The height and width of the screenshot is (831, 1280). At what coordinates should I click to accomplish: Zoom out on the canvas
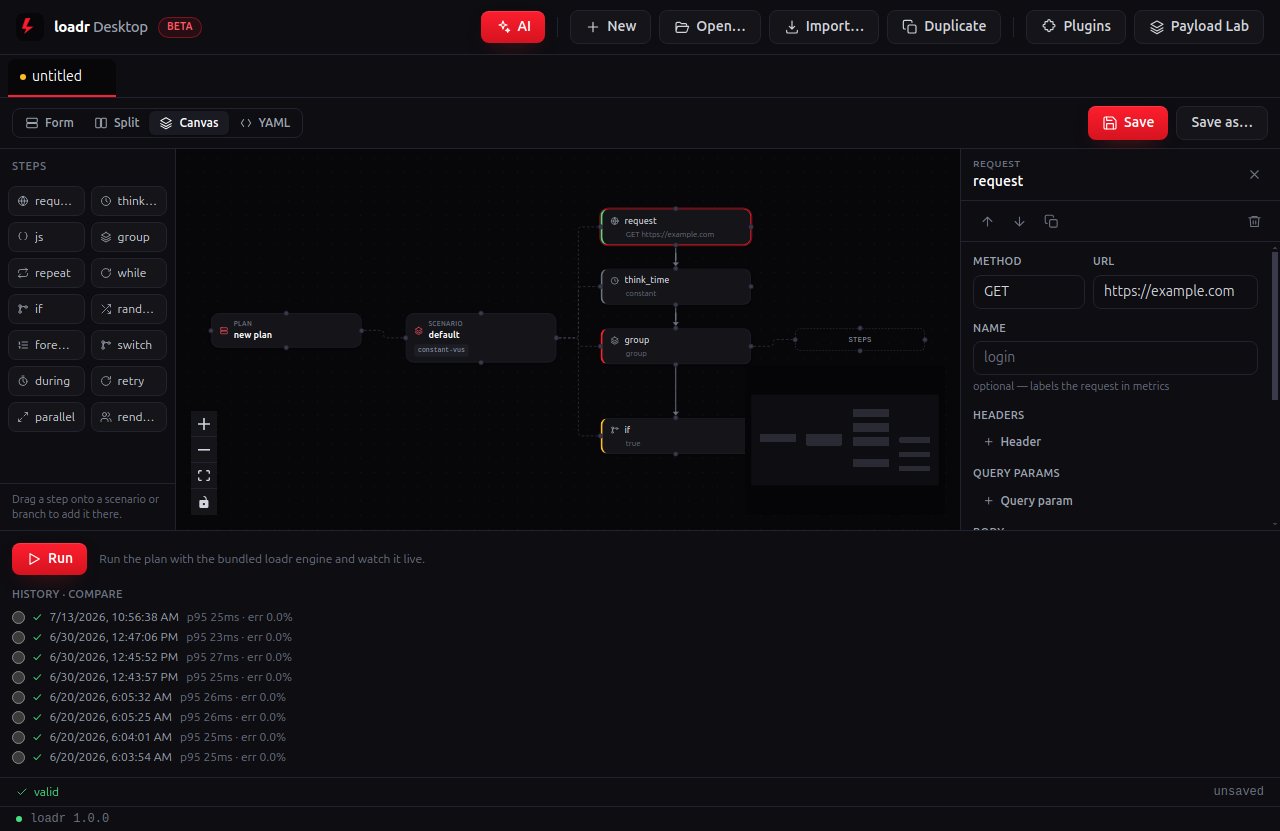[x=204, y=450]
